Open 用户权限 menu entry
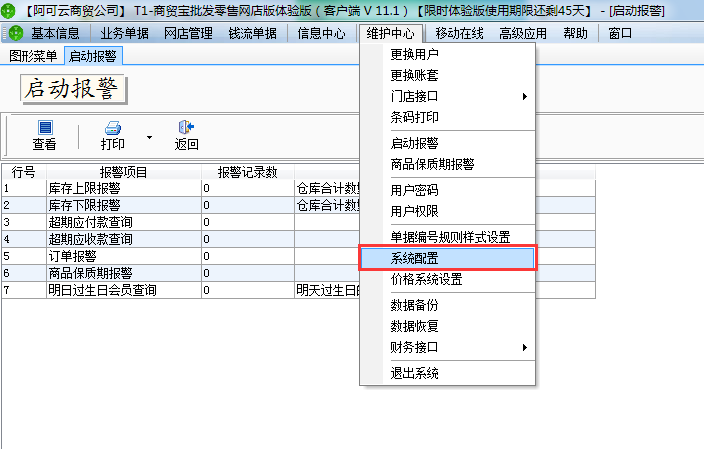This screenshot has width=704, height=449. tap(448, 211)
